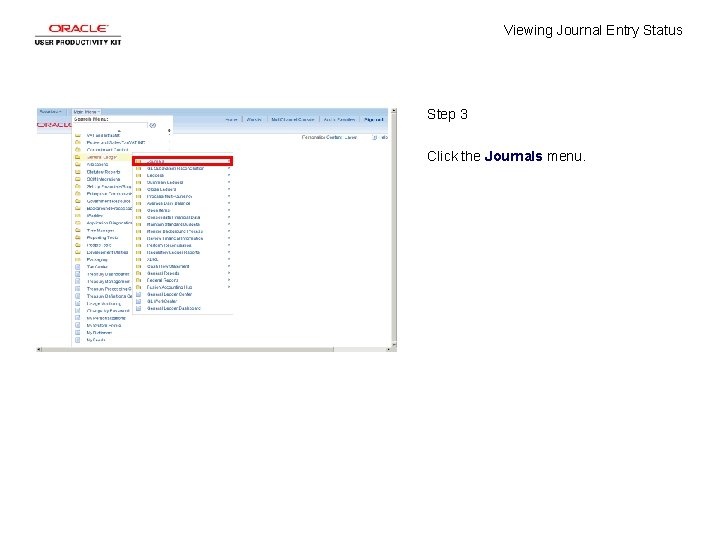Open Review Financial Information menu item
The width and height of the screenshot is (720, 540).
pyautogui.click(x=175, y=238)
